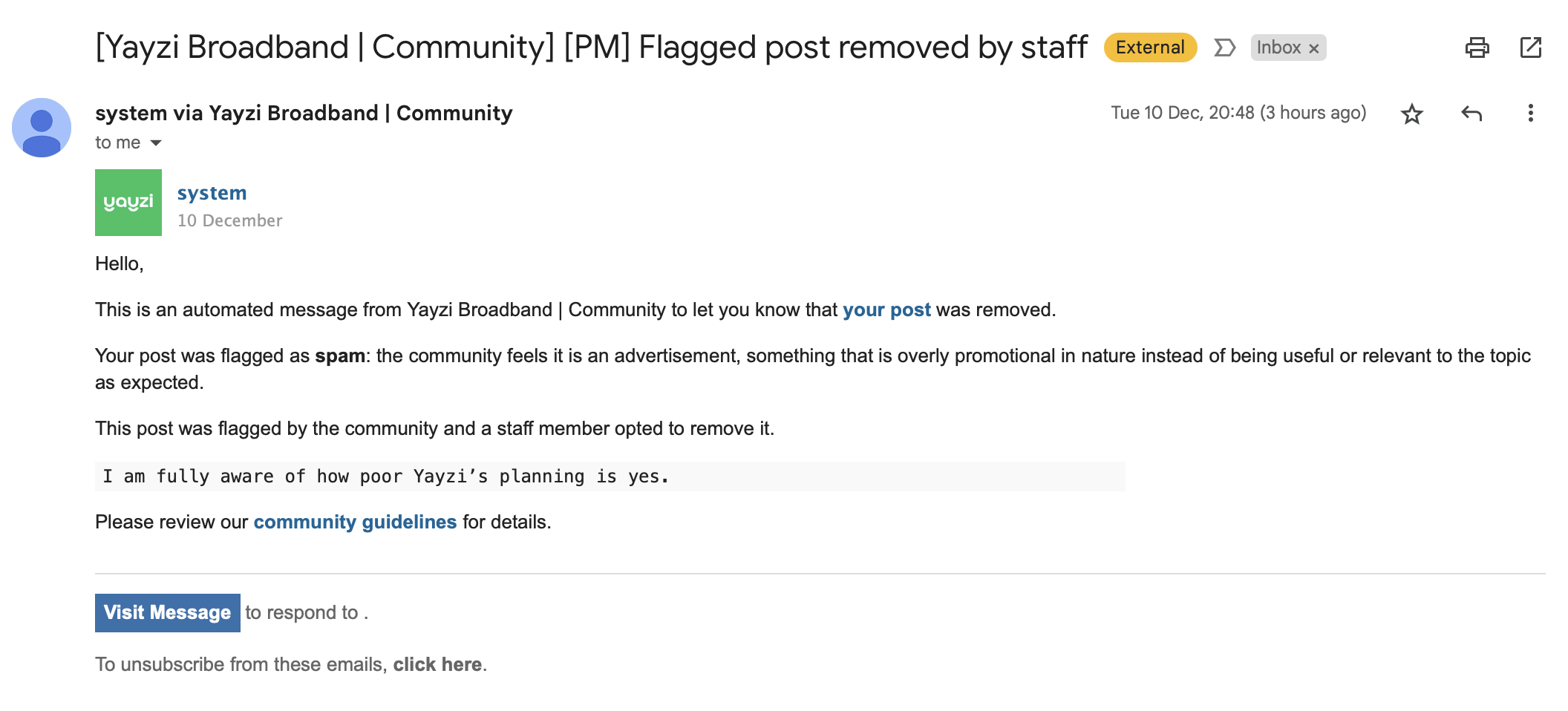Open the 'system' profile link
Image resolution: width=1568 pixels, height=711 pixels.
click(212, 193)
